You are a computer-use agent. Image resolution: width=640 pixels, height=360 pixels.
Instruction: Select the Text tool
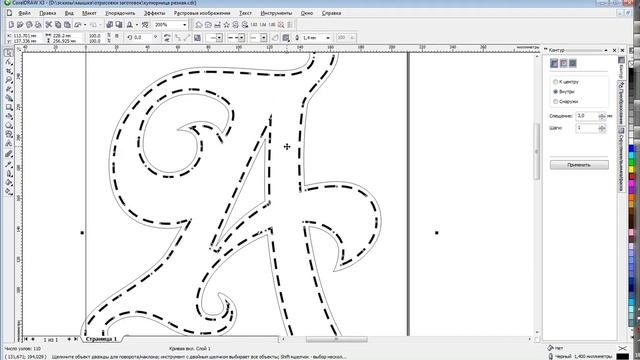(x=9, y=144)
